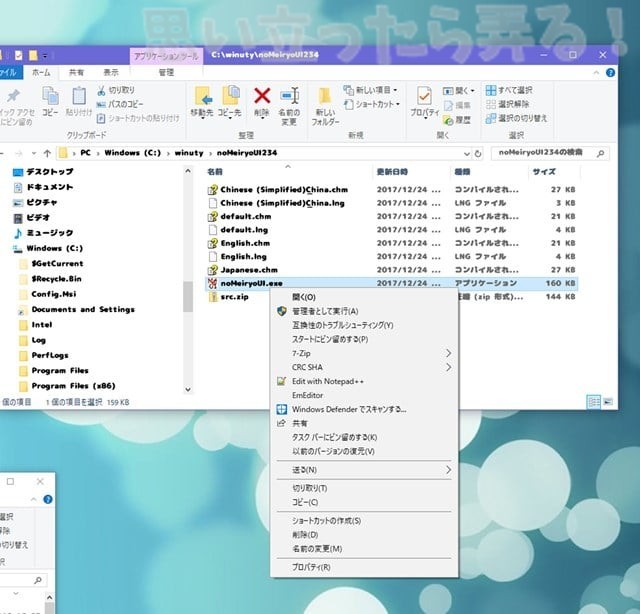Open the Program Files folder in tree
This screenshot has height=614, width=640.
[x=59, y=371]
